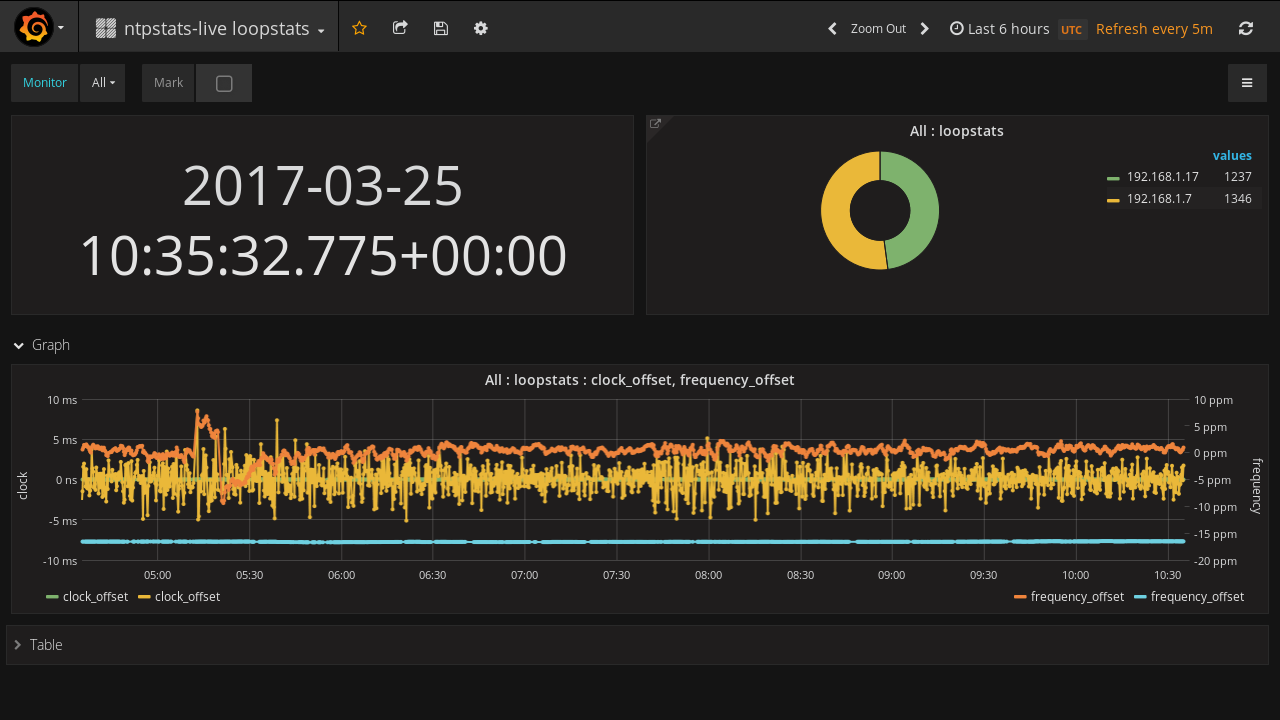
Task: Expand the collapsed Table row
Action: (x=45, y=645)
